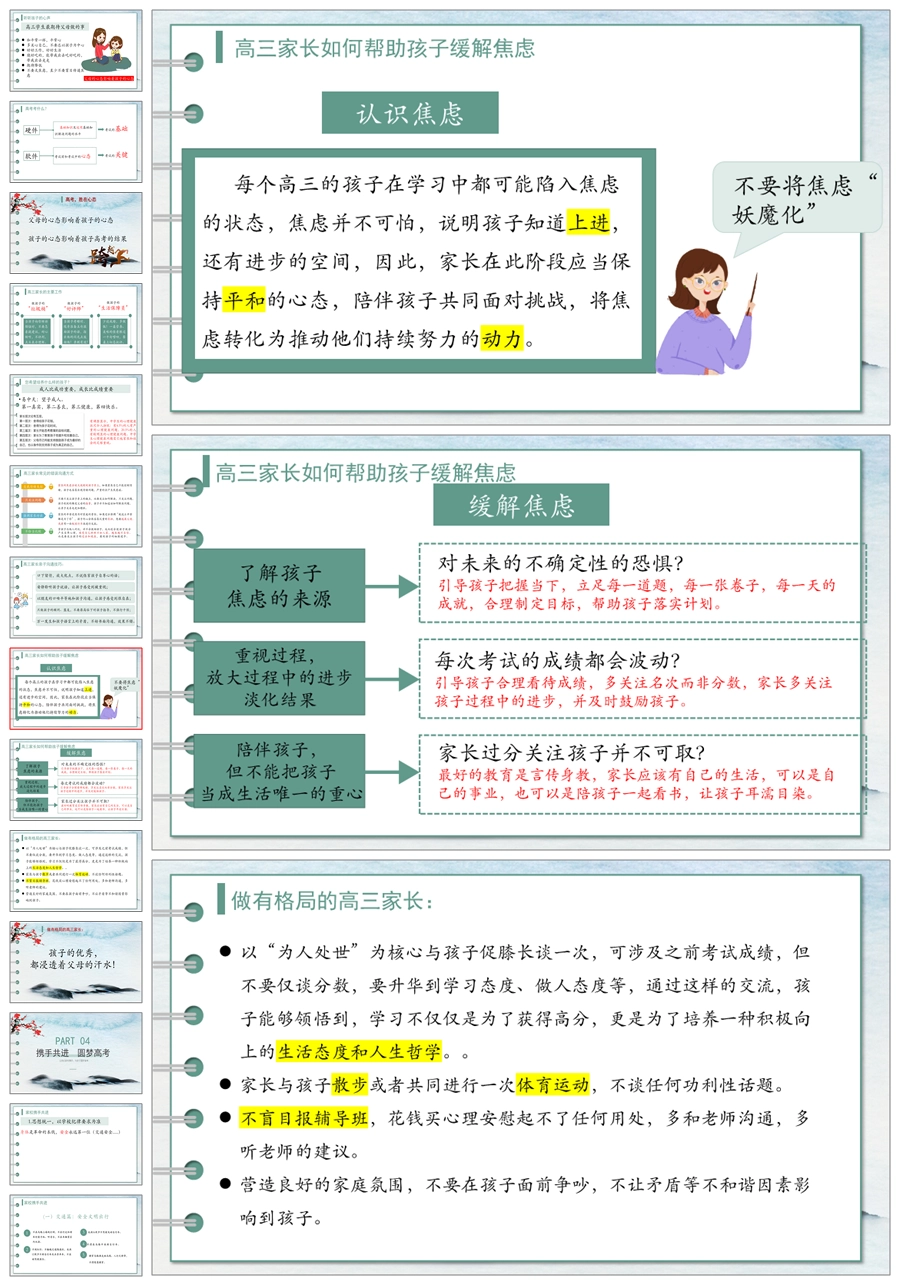The height and width of the screenshot is (1286, 900).
Task: Click the 认识焦虑 green title banner
Action: [x=410, y=113]
